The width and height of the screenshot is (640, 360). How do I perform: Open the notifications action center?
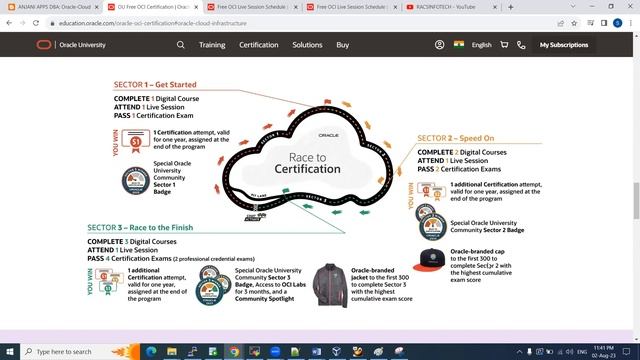(627, 351)
